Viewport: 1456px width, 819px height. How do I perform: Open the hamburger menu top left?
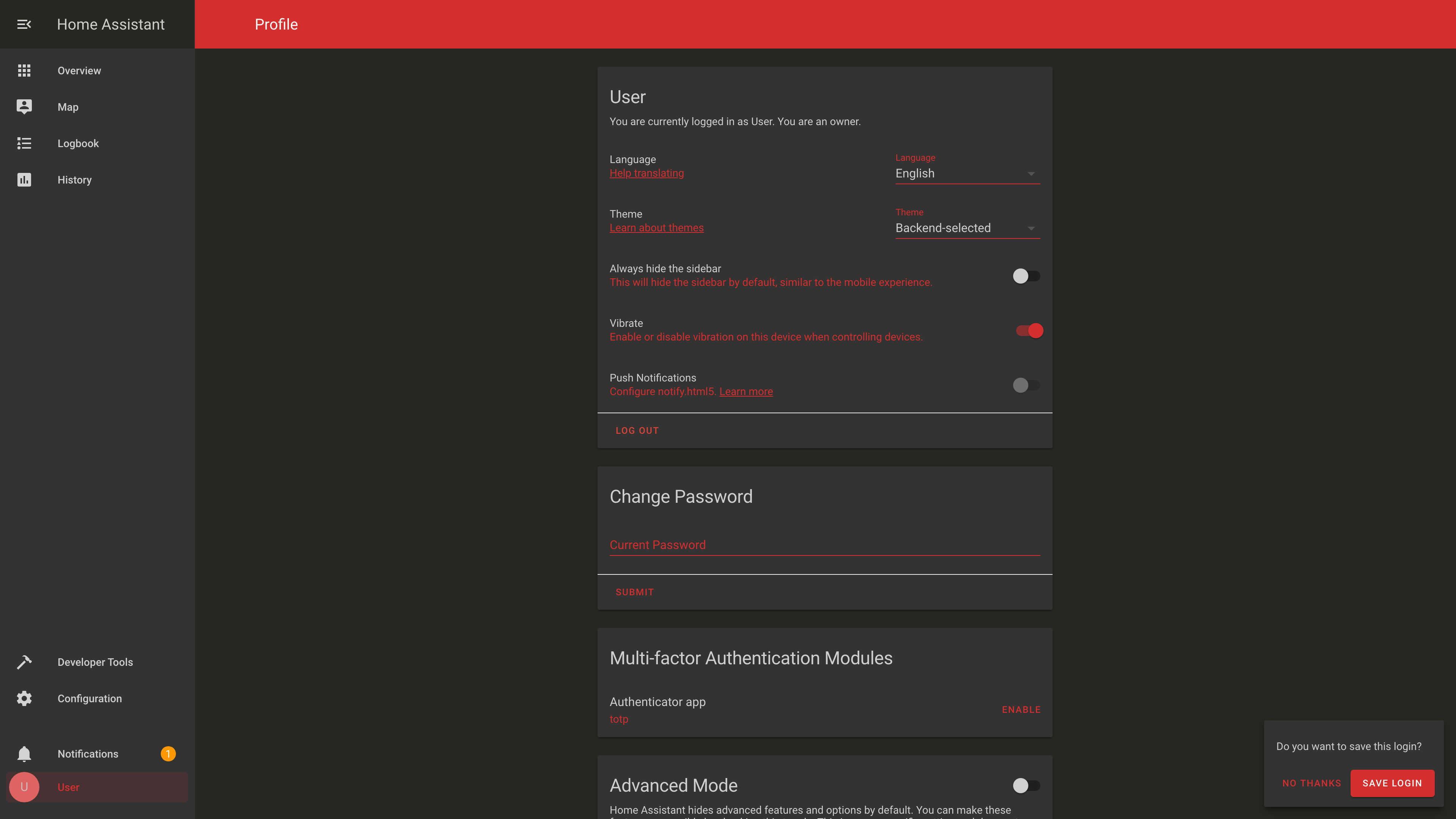pyautogui.click(x=24, y=24)
